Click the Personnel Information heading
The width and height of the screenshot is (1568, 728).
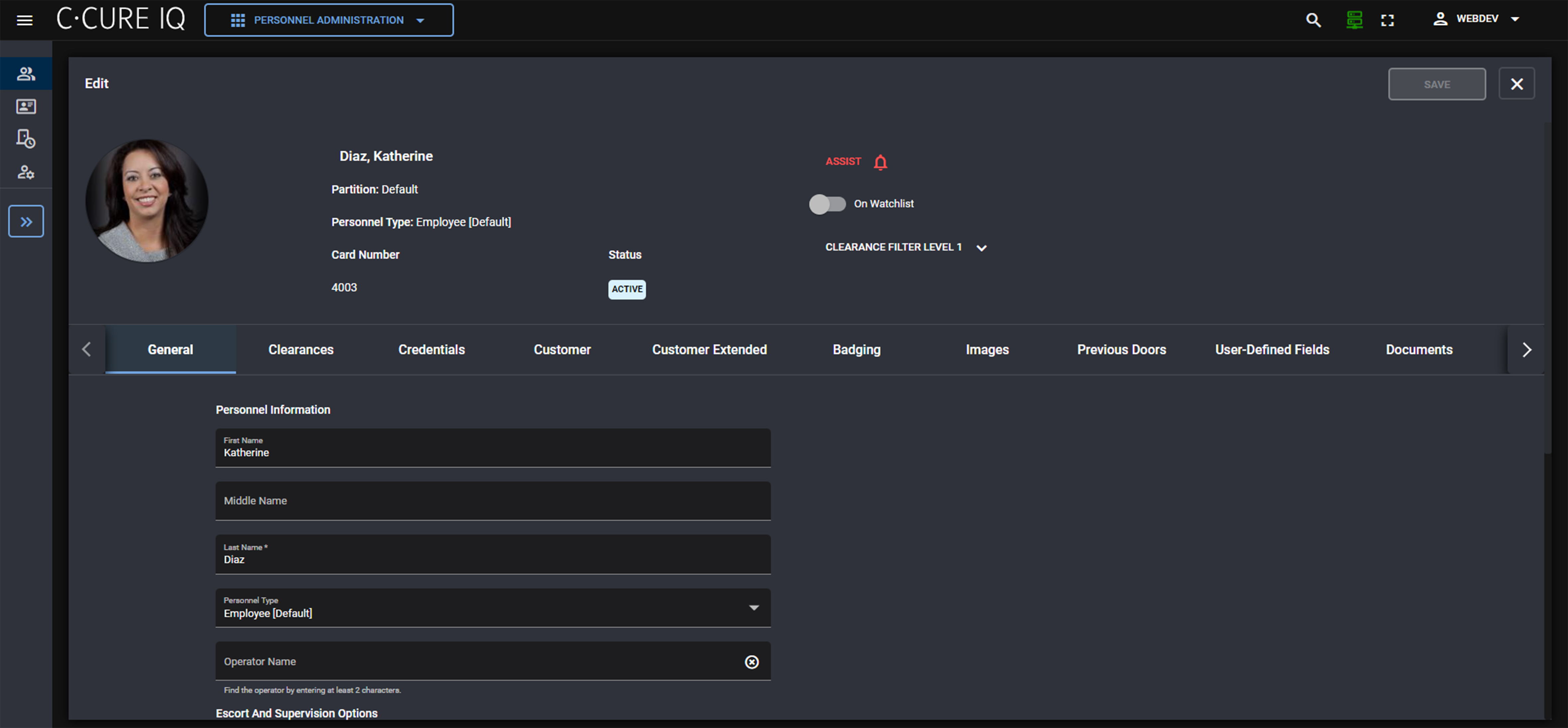pos(273,409)
